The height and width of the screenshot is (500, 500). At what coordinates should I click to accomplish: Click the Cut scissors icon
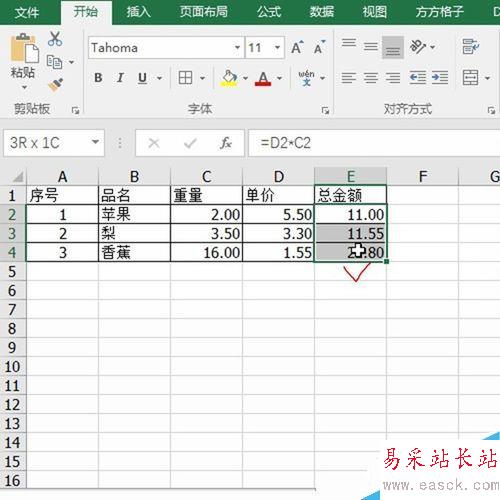55,39
